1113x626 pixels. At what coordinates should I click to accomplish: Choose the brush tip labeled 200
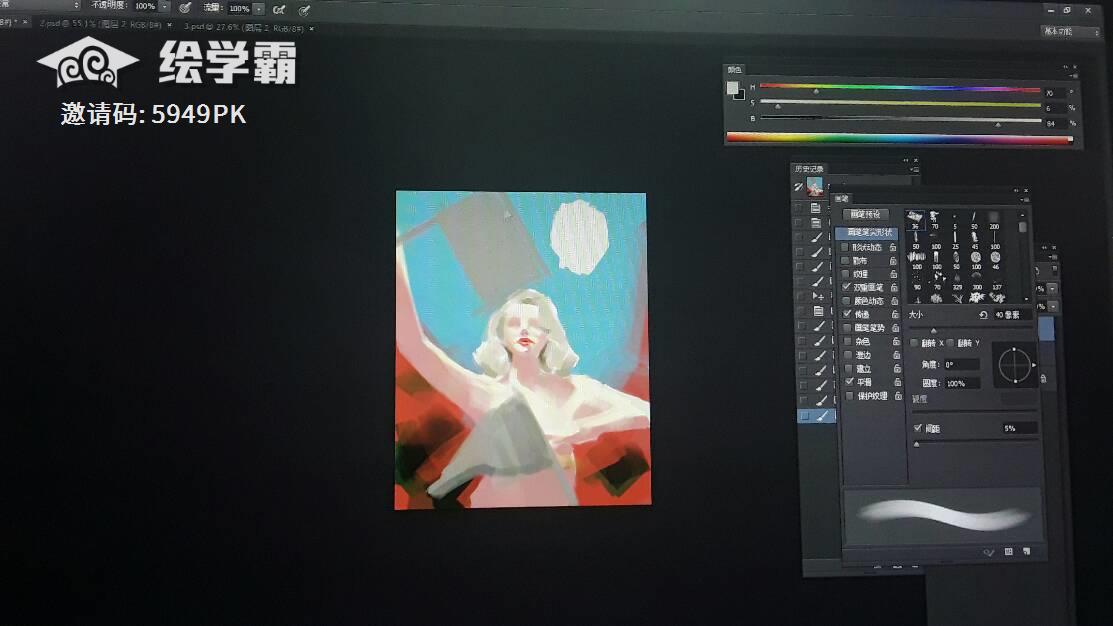point(994,219)
